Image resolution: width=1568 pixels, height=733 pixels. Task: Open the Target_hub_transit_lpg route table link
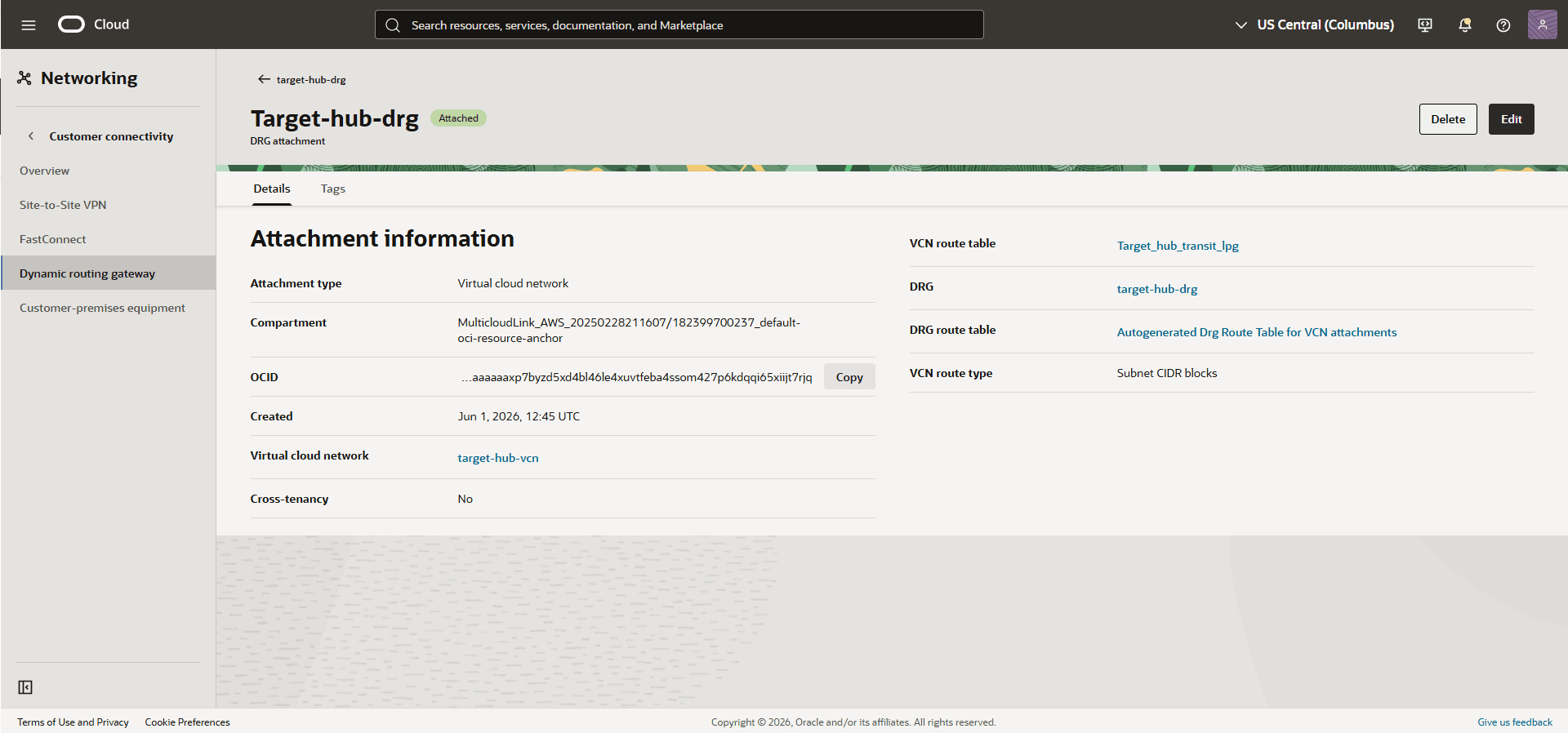click(1178, 246)
